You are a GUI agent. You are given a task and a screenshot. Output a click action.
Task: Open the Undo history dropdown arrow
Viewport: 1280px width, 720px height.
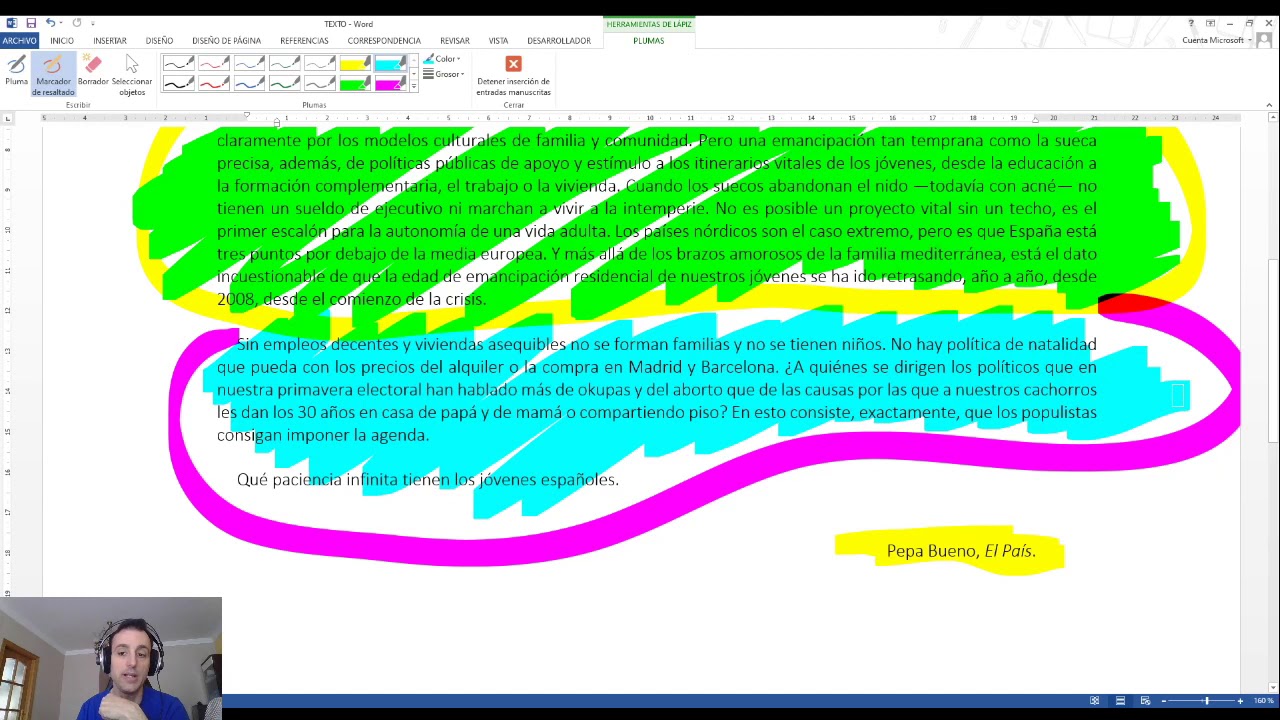[x=60, y=23]
